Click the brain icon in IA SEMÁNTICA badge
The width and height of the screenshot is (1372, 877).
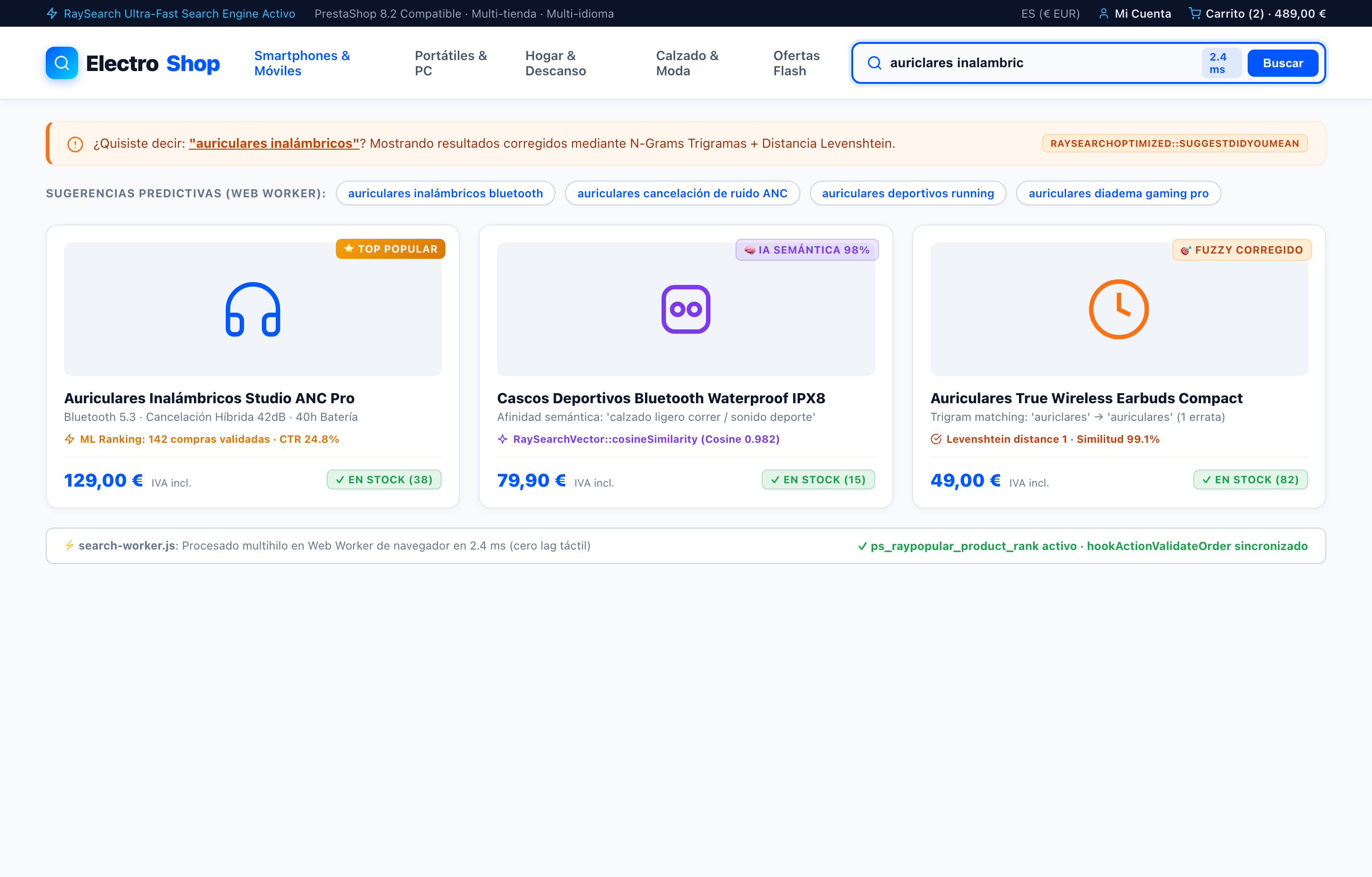(x=750, y=250)
